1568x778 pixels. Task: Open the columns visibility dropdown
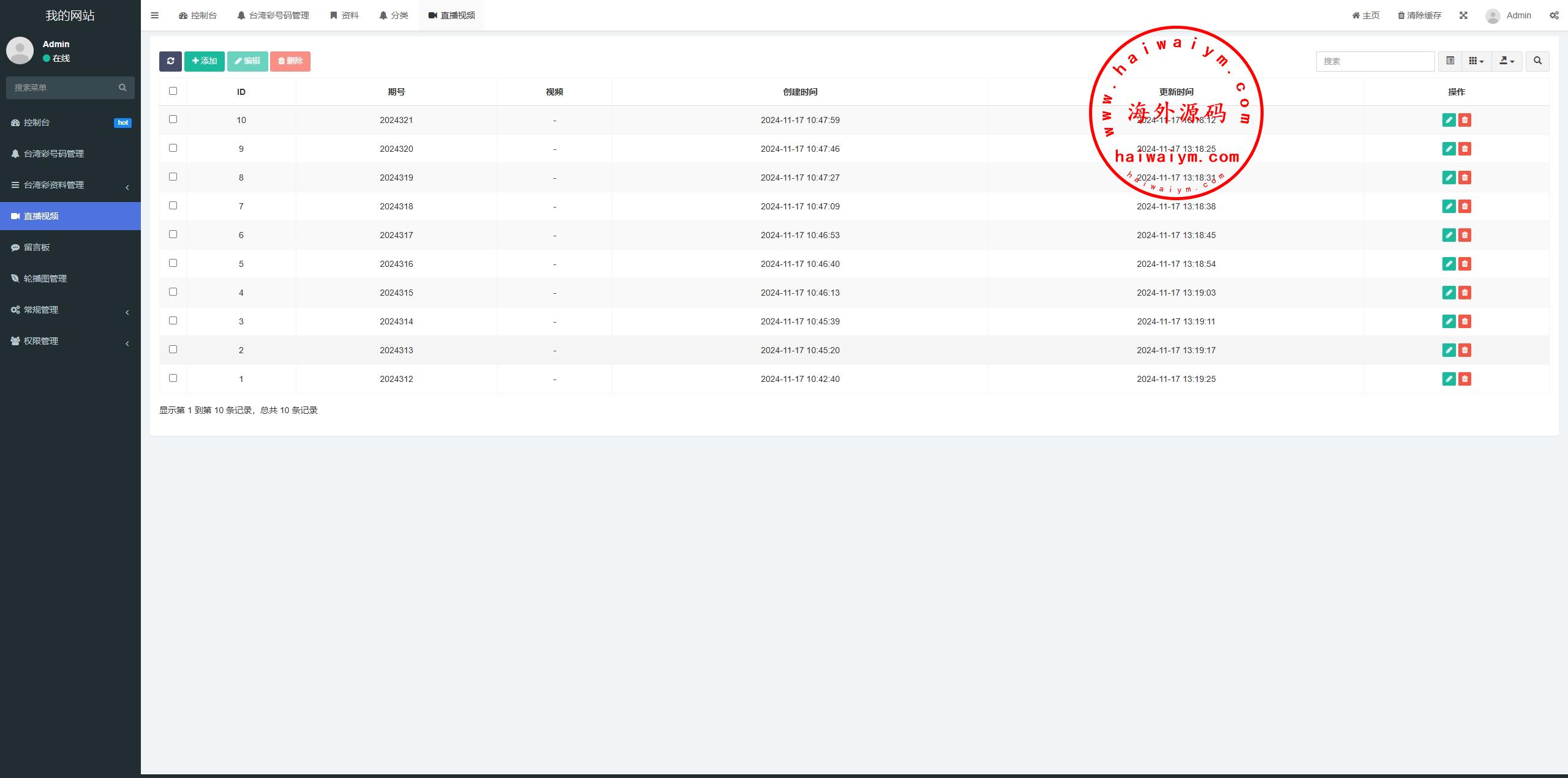tap(1476, 61)
